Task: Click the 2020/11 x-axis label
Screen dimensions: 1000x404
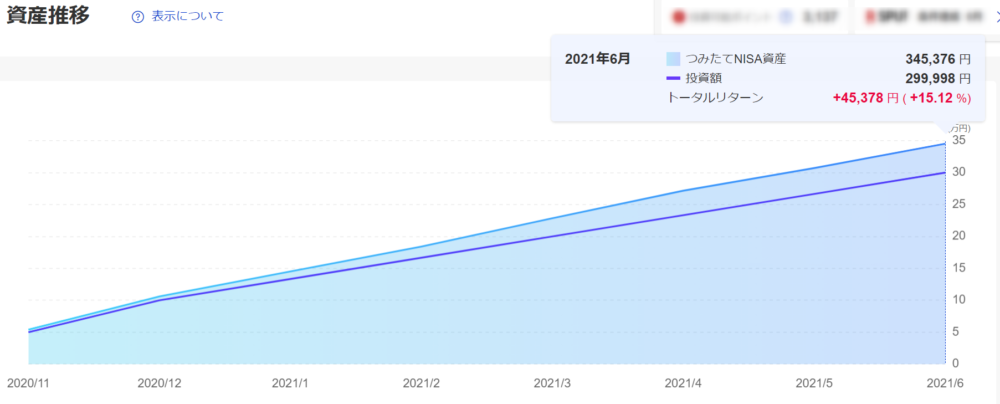Action: click(x=29, y=383)
